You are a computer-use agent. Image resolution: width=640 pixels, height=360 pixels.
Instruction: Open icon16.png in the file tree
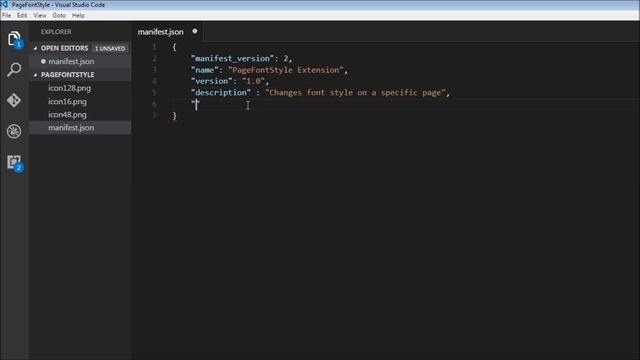tap(67, 102)
